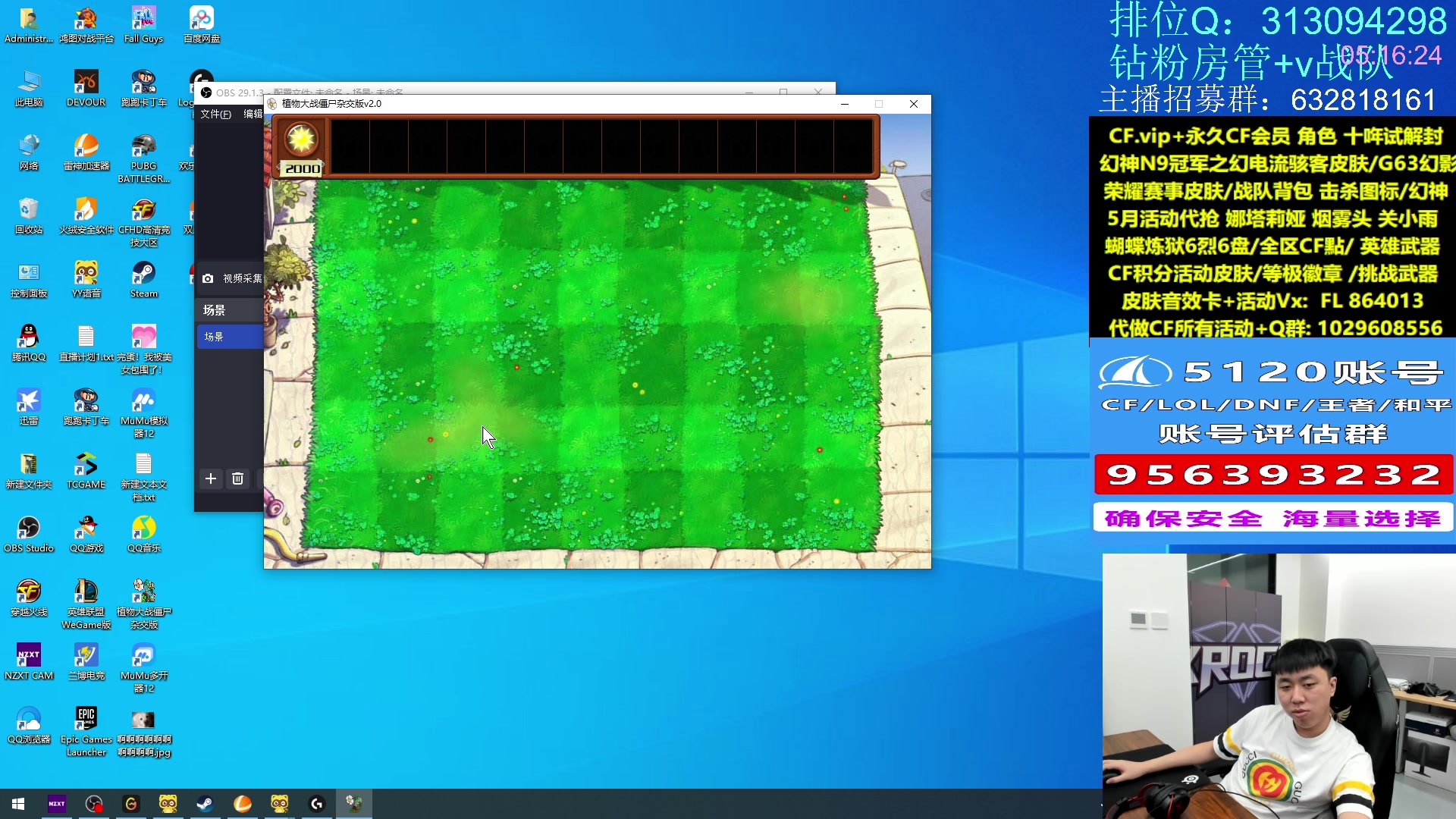Open the TCGAME desktop shortcut

[86, 471]
